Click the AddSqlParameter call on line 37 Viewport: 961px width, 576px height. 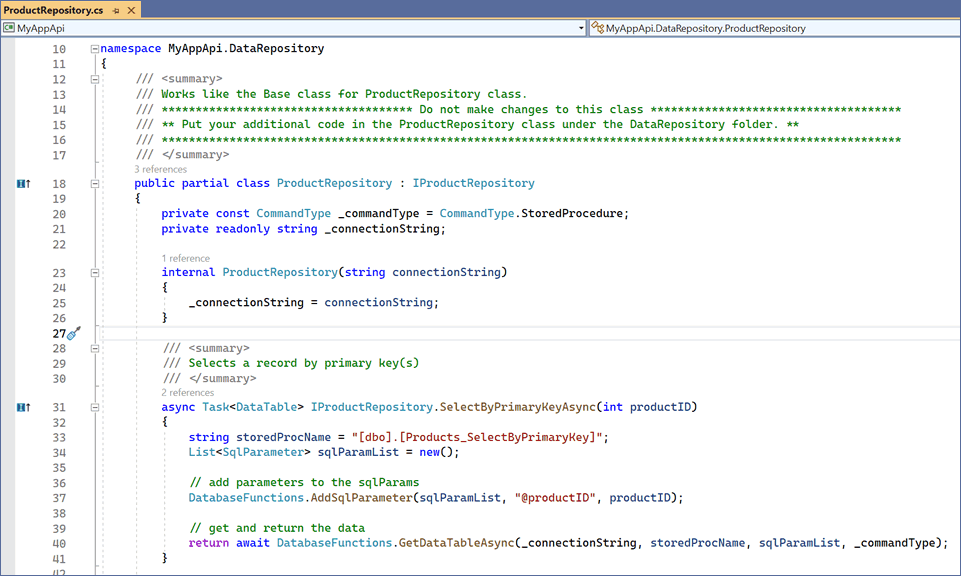click(362, 498)
